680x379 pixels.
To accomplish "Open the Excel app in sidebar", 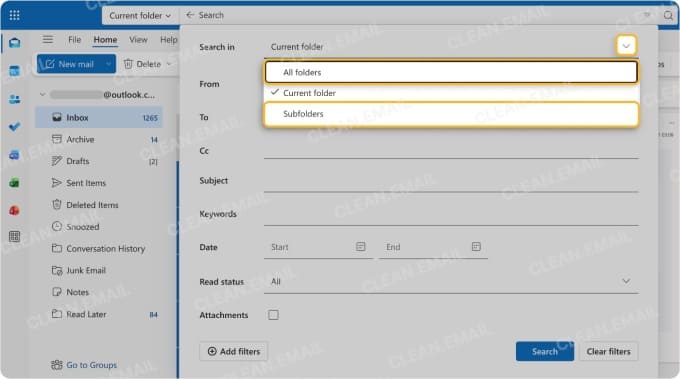I will (x=14, y=183).
